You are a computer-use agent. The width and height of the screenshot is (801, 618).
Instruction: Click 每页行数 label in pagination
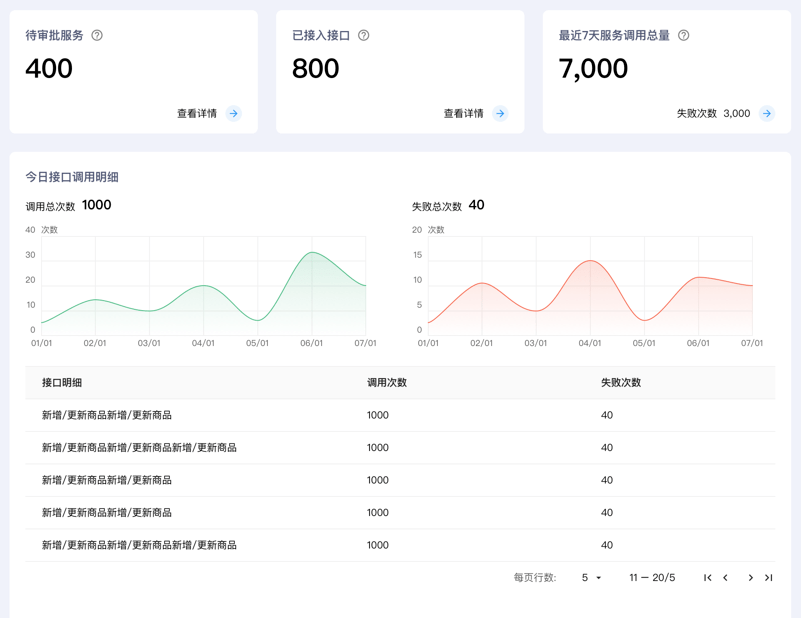[535, 578]
